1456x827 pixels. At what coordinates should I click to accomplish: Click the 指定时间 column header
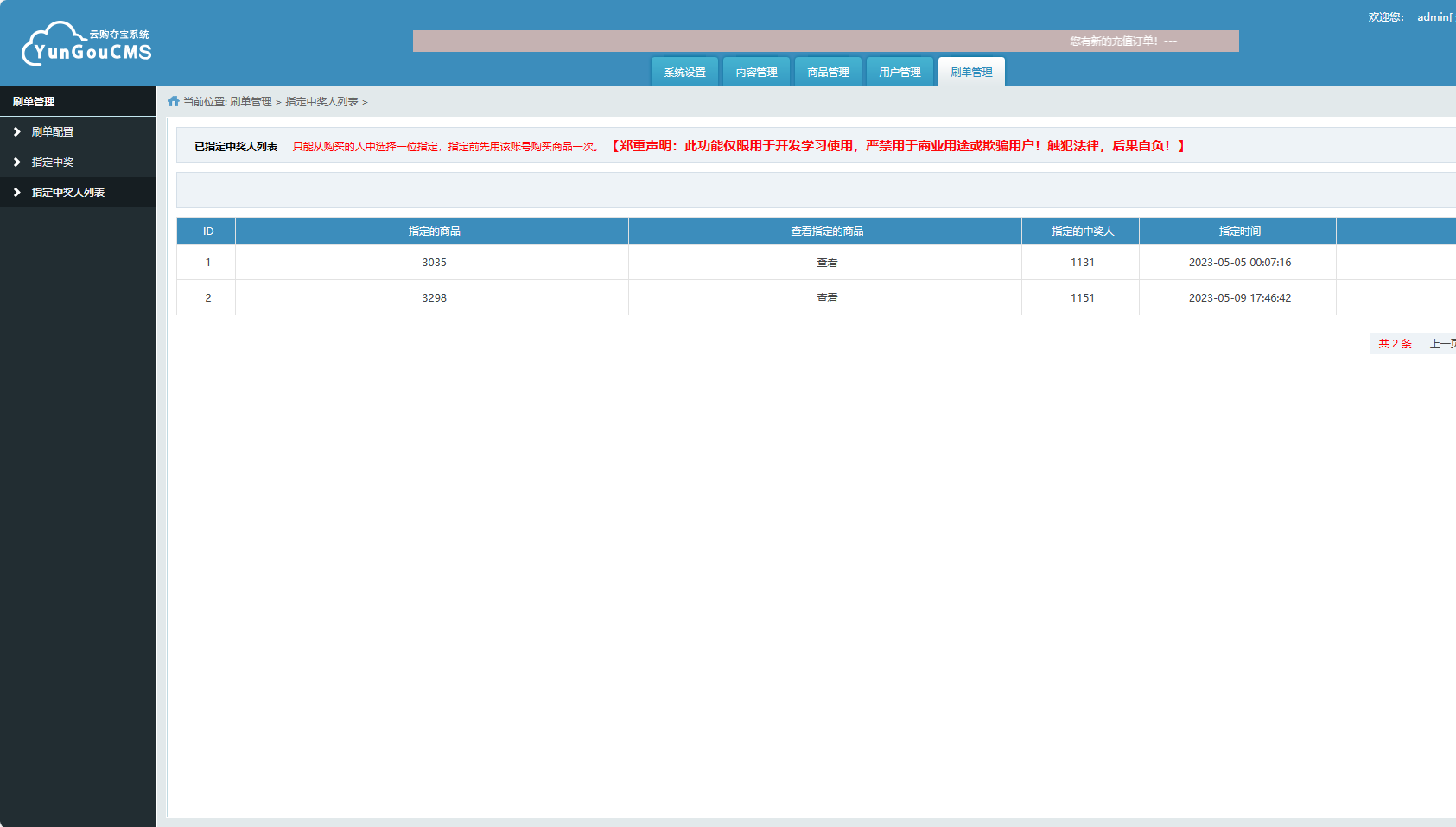point(1239,232)
